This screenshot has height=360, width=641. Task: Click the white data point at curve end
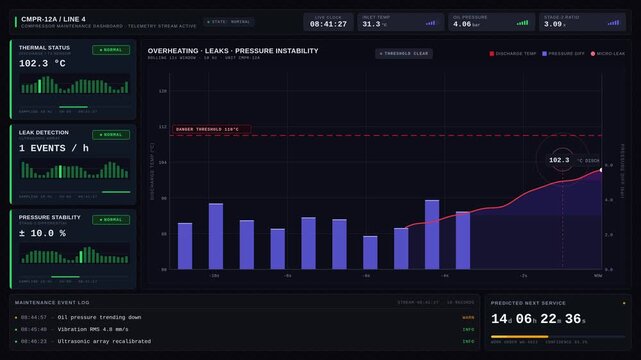601,170
